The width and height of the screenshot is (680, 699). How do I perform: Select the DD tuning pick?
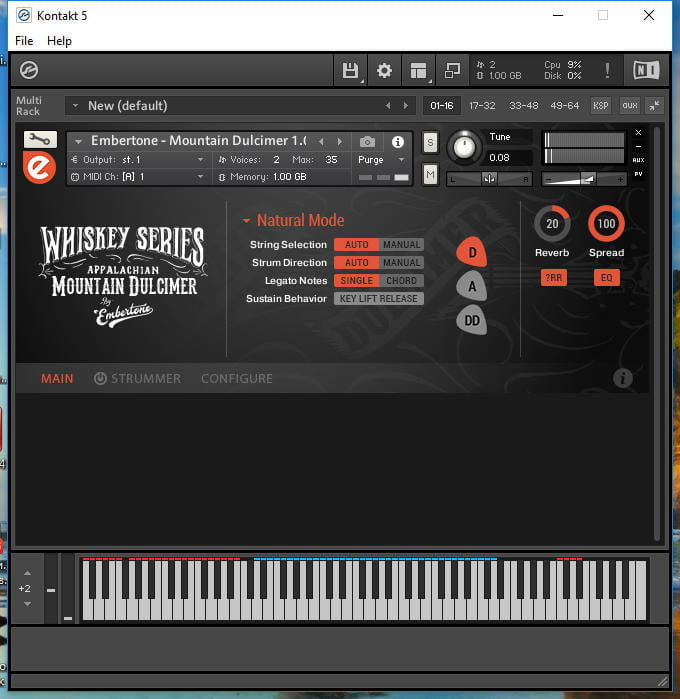point(472,320)
